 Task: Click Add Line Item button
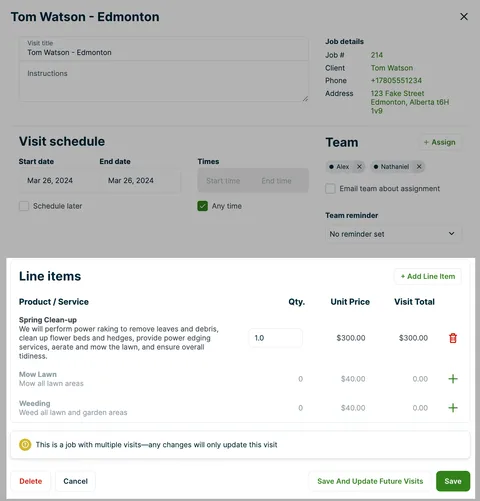tap(428, 276)
